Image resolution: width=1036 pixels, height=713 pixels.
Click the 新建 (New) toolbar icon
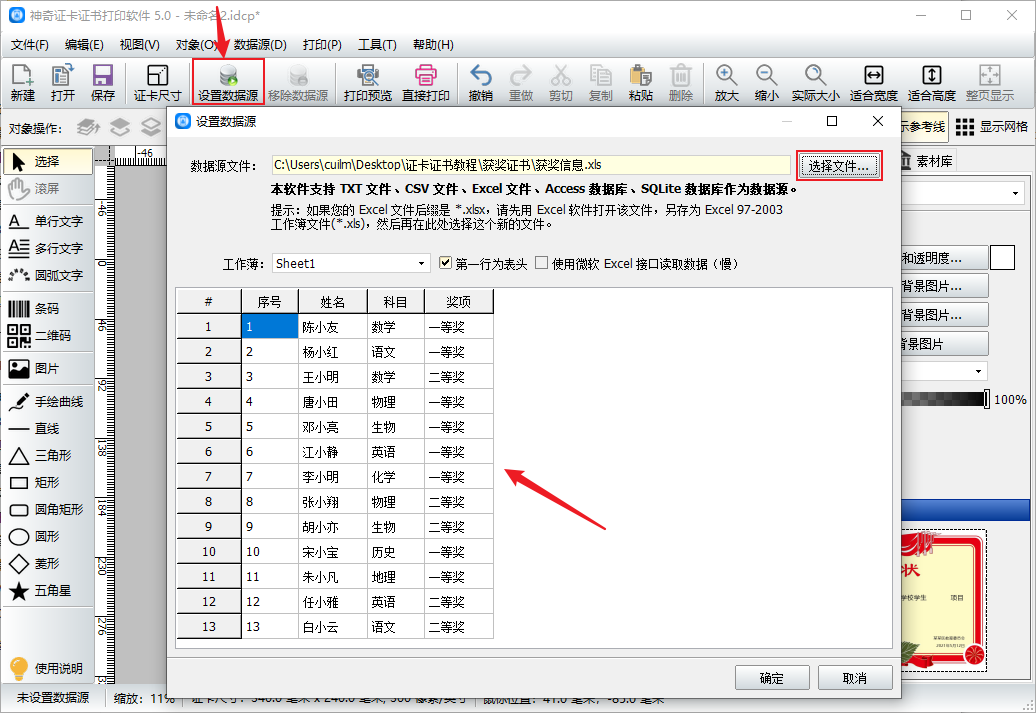point(22,83)
